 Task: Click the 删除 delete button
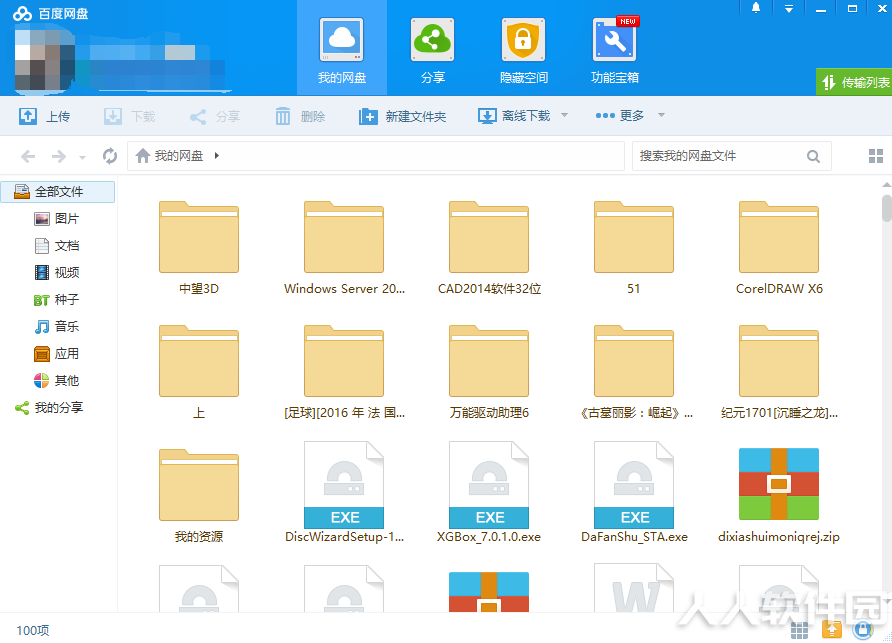coord(300,117)
